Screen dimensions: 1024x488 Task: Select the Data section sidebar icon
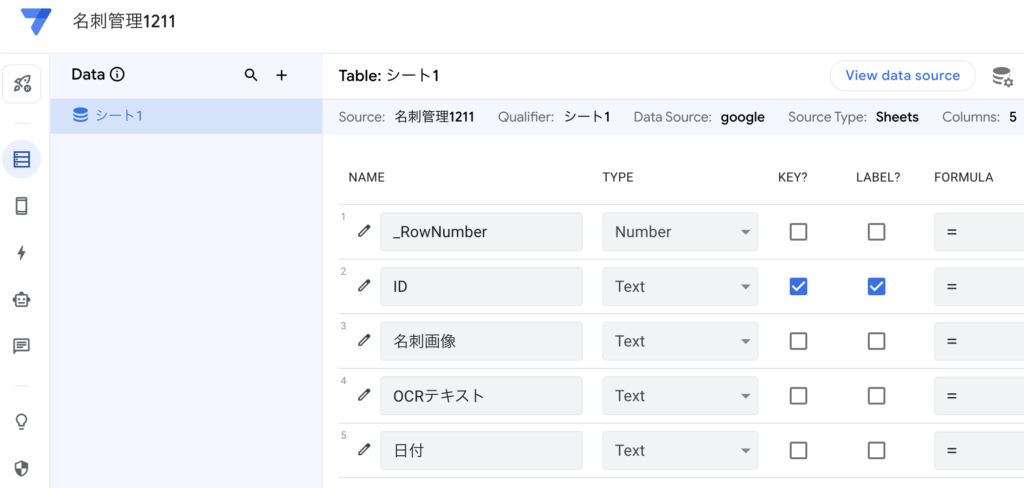(x=22, y=159)
